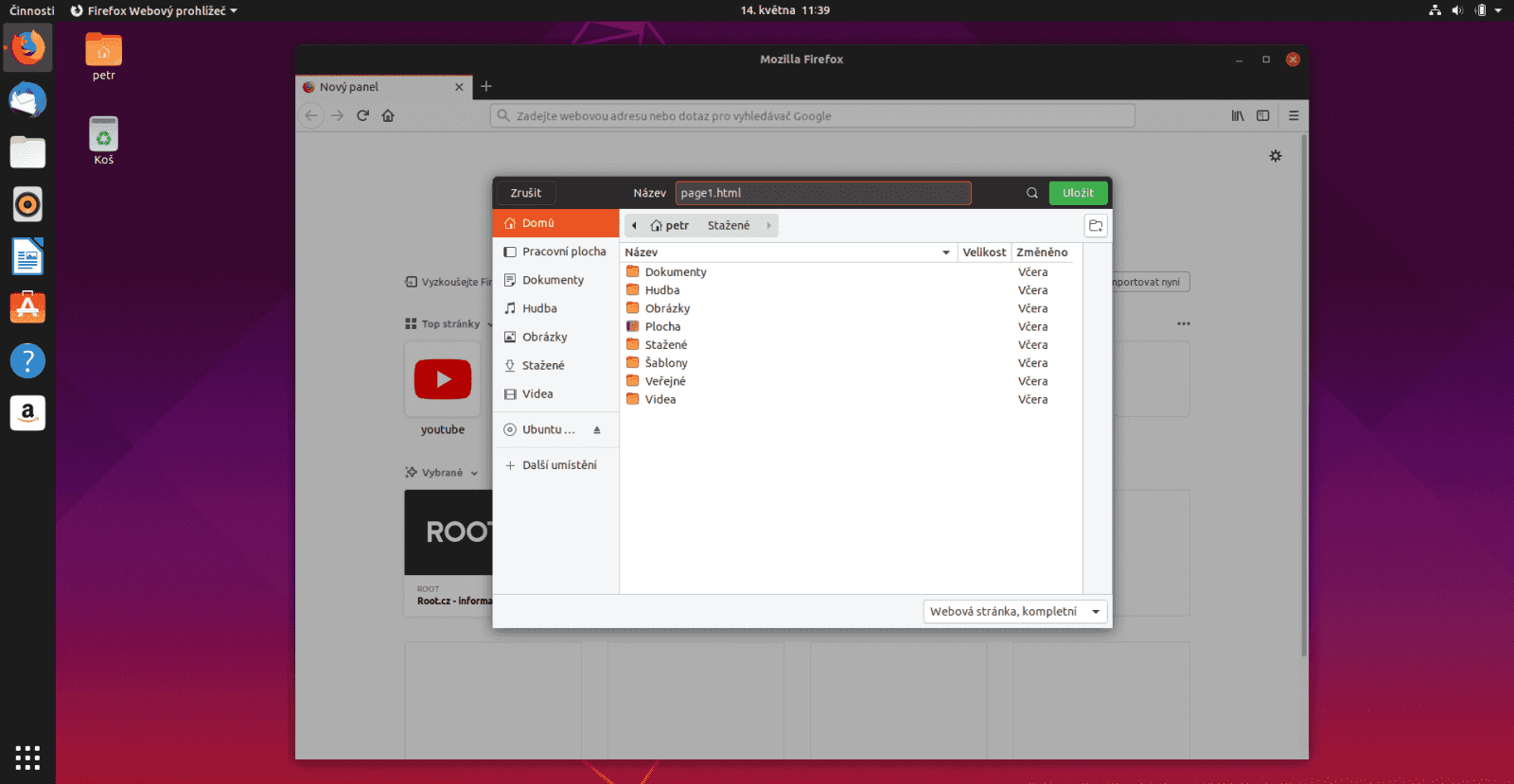Select Videa folder in file list
This screenshot has width=1514, height=784.
coord(851,399)
